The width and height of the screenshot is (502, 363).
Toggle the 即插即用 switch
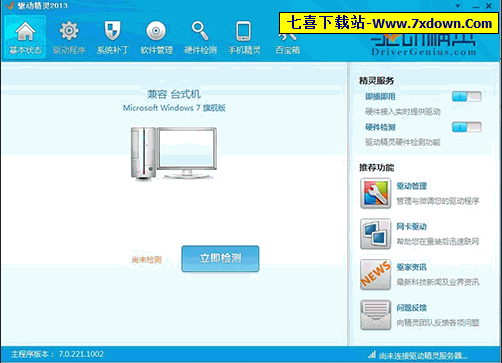467,97
